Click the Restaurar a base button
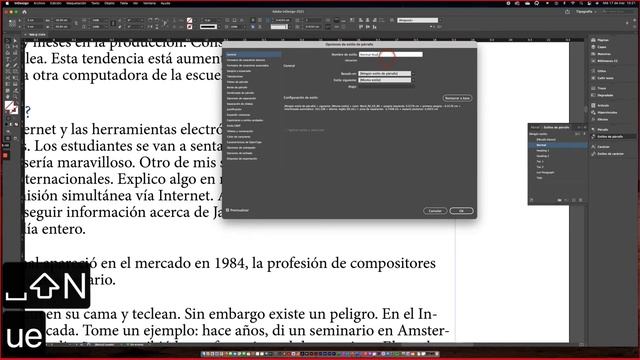Image resolution: width=640 pixels, height=360 pixels. 457,98
